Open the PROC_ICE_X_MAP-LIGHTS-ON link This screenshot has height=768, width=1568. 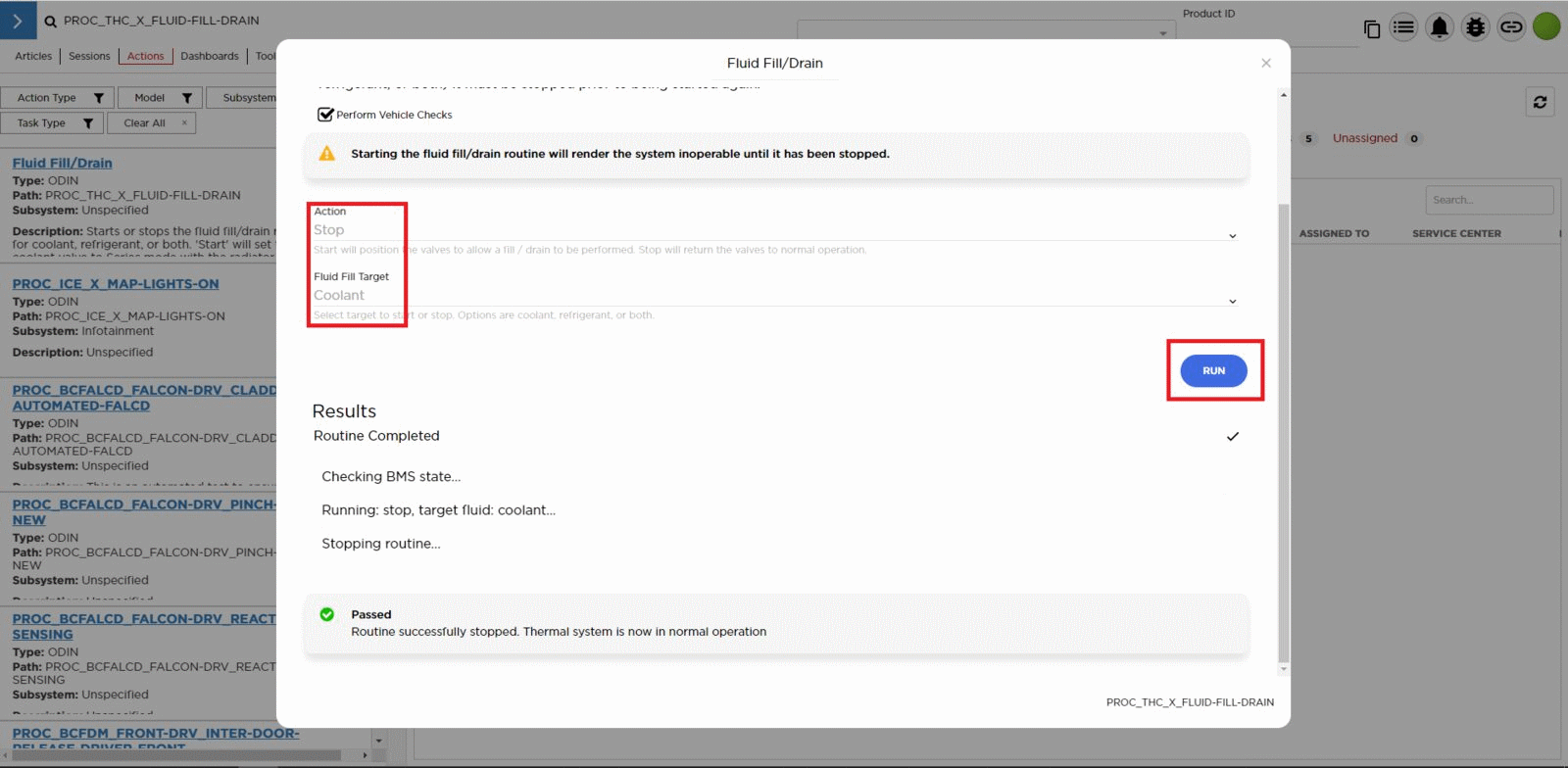(116, 284)
